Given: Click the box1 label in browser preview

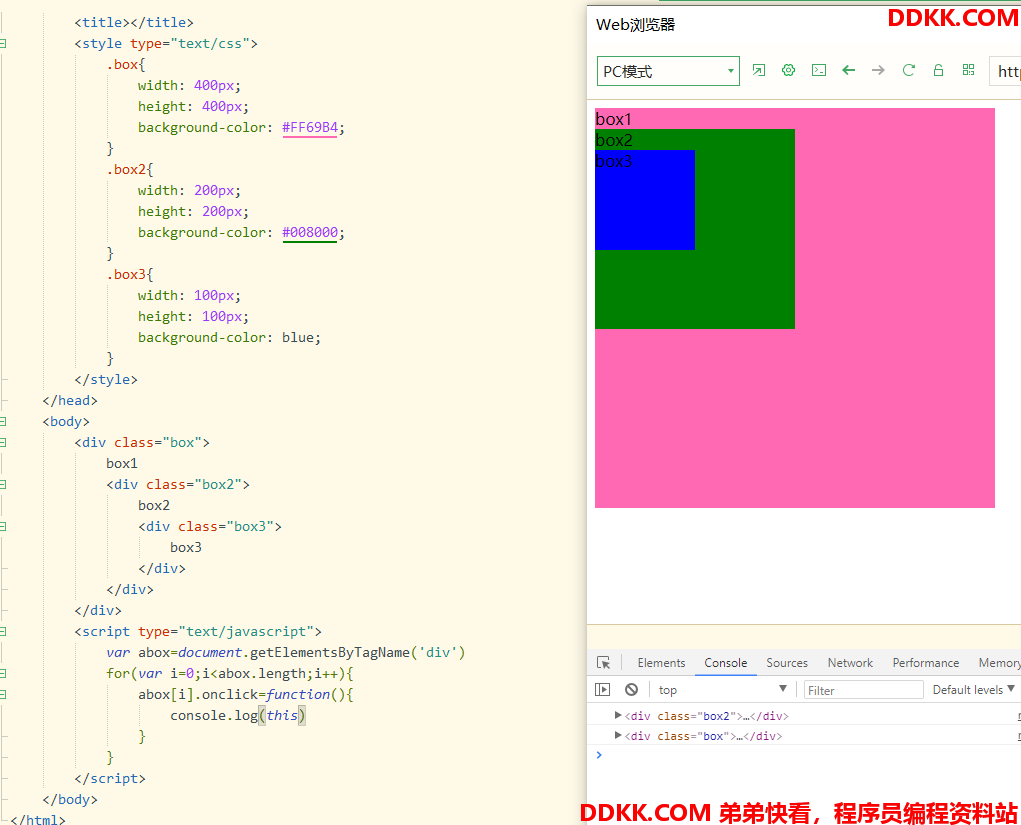Looking at the screenshot, I should point(613,119).
